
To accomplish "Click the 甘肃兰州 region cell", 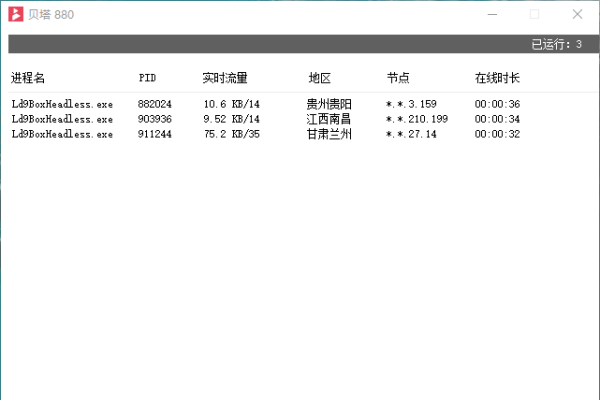I will pos(329,134).
